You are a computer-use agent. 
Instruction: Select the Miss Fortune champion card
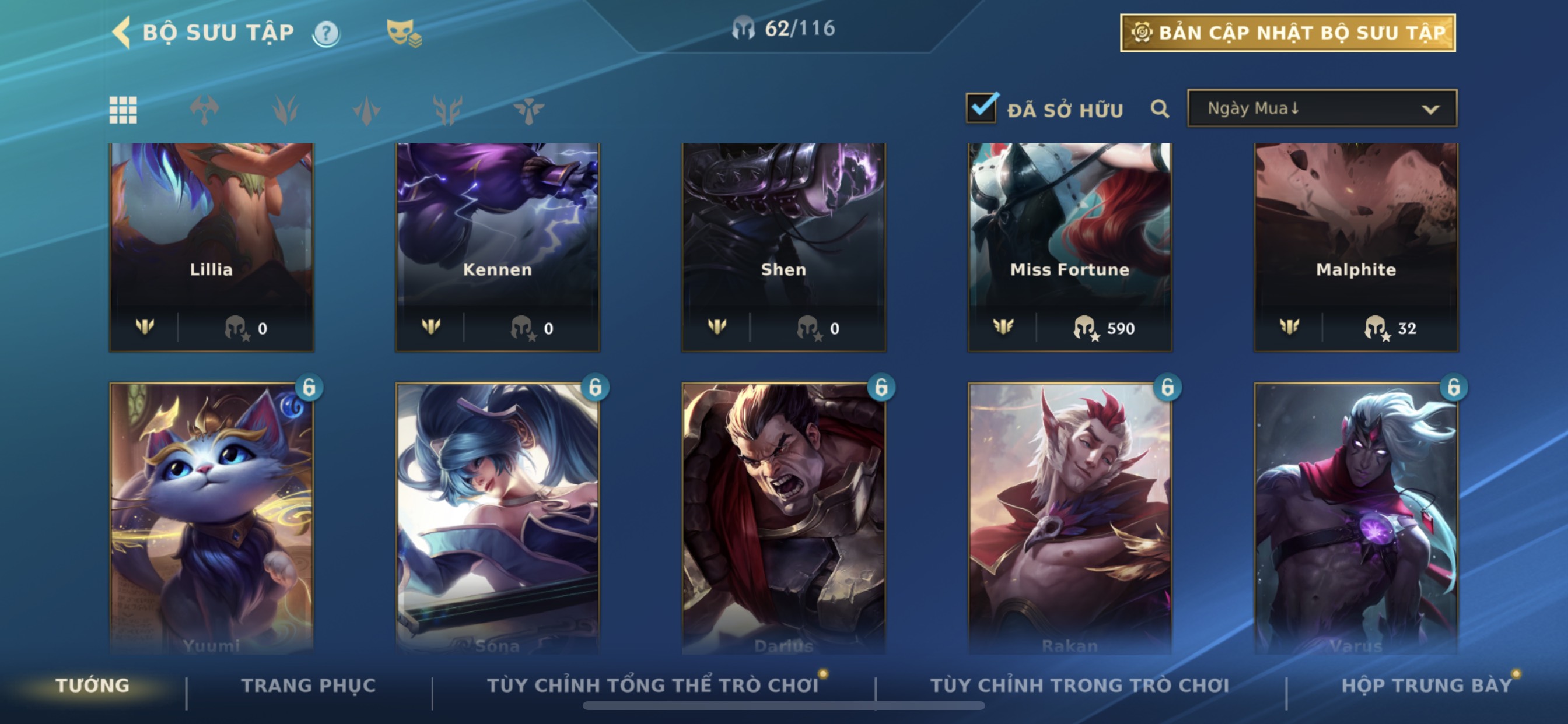pos(1069,247)
